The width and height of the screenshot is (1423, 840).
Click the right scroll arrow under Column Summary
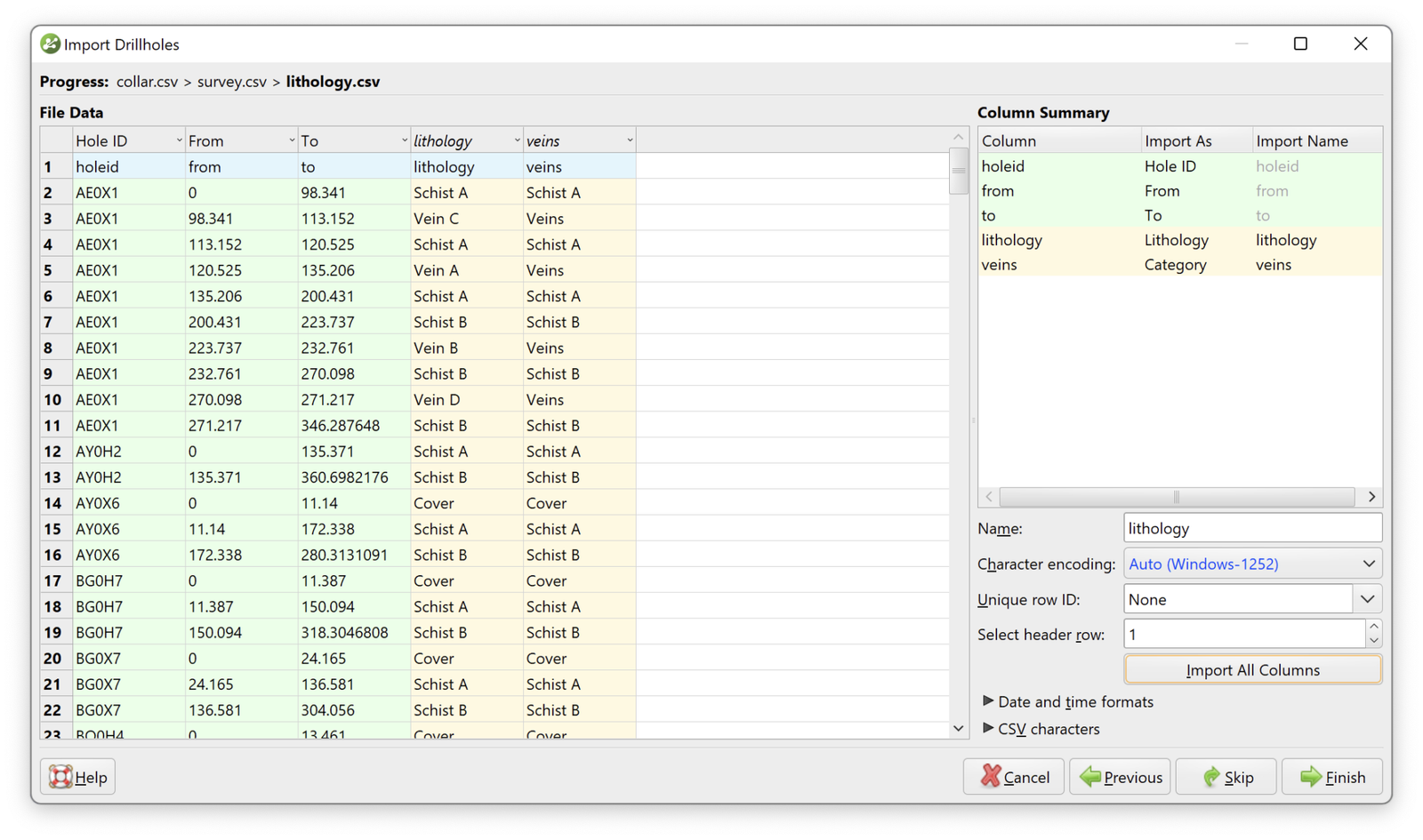[x=1371, y=497]
